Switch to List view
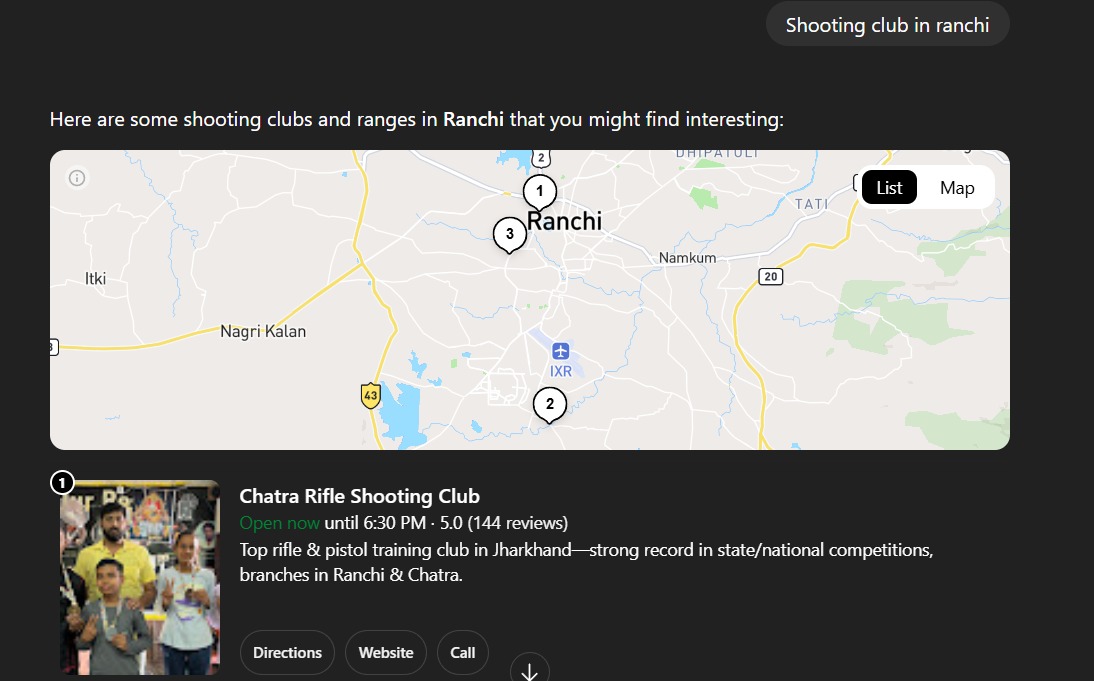1094x681 pixels. pyautogui.click(x=889, y=188)
